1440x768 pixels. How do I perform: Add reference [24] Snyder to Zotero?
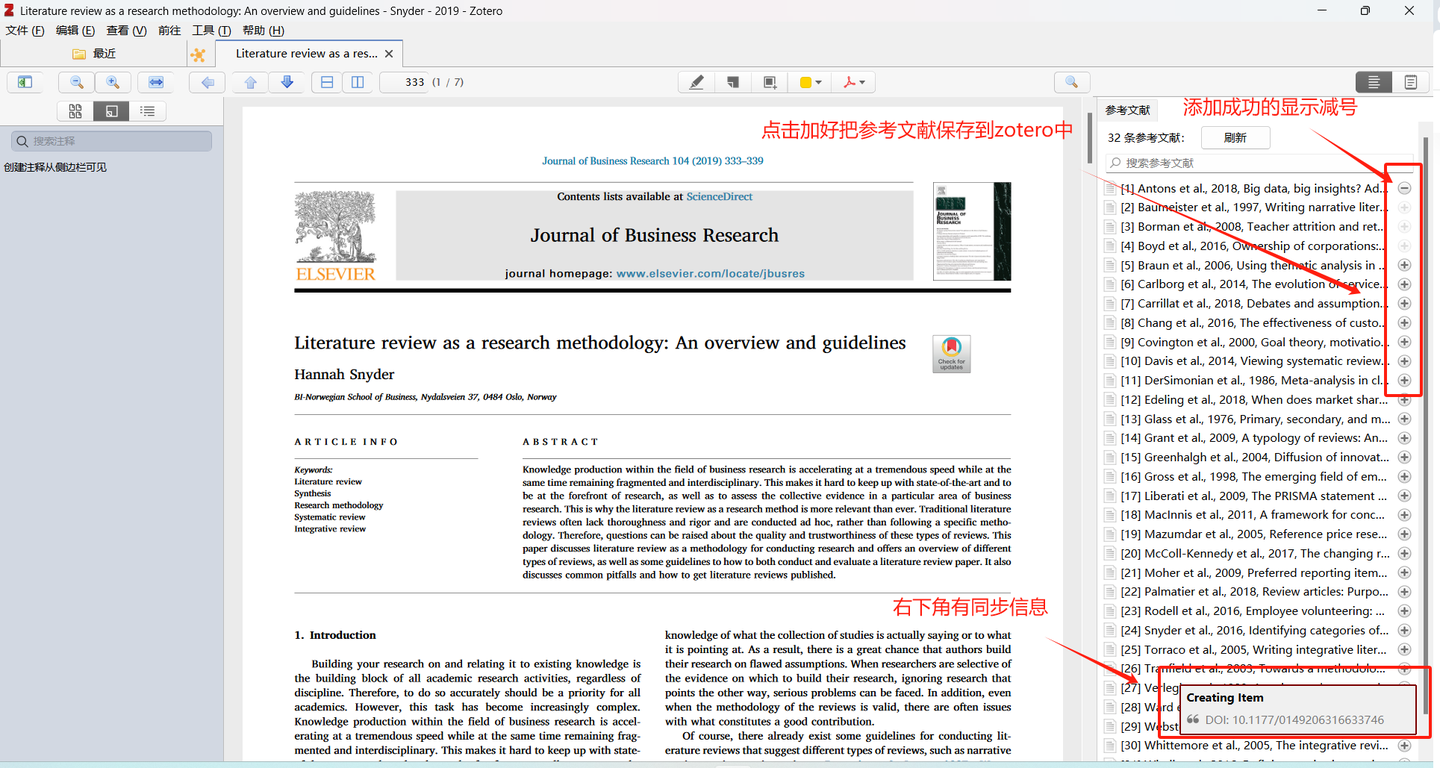[x=1404, y=630]
